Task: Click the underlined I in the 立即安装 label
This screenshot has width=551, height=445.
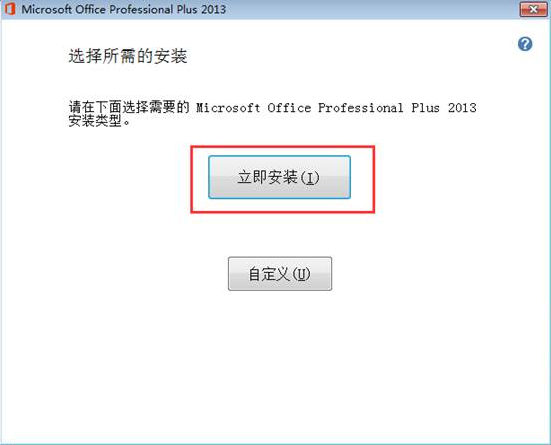Action: 310,178
